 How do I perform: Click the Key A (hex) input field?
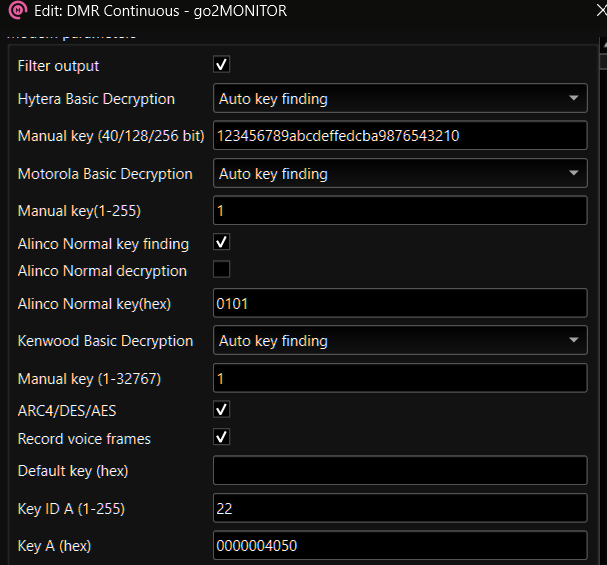(x=400, y=546)
